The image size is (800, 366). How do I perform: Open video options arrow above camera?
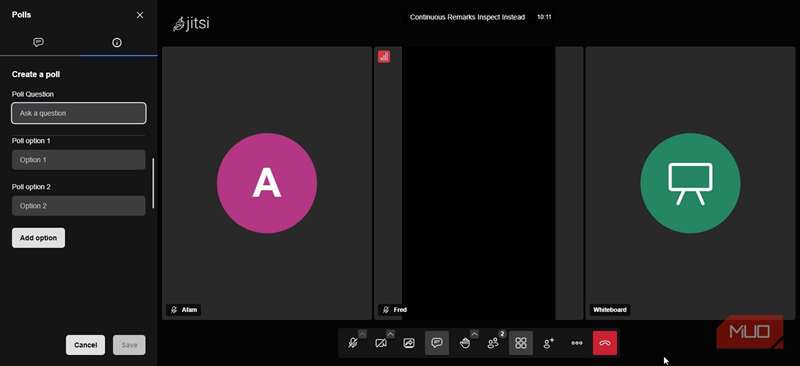click(x=390, y=334)
